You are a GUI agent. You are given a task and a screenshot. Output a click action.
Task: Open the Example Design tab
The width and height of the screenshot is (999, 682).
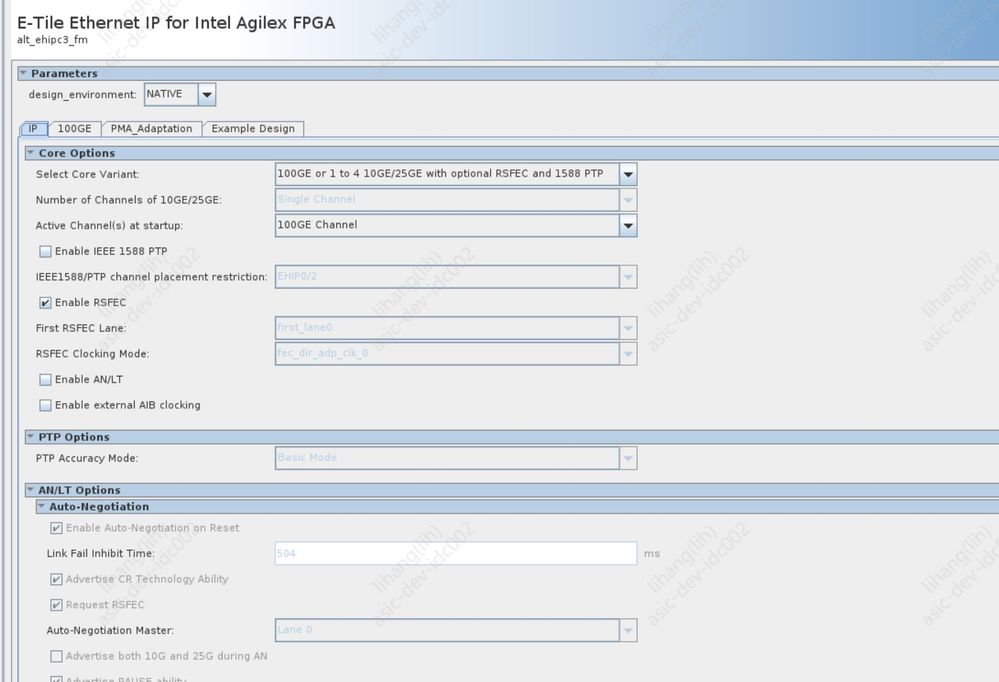[253, 129]
